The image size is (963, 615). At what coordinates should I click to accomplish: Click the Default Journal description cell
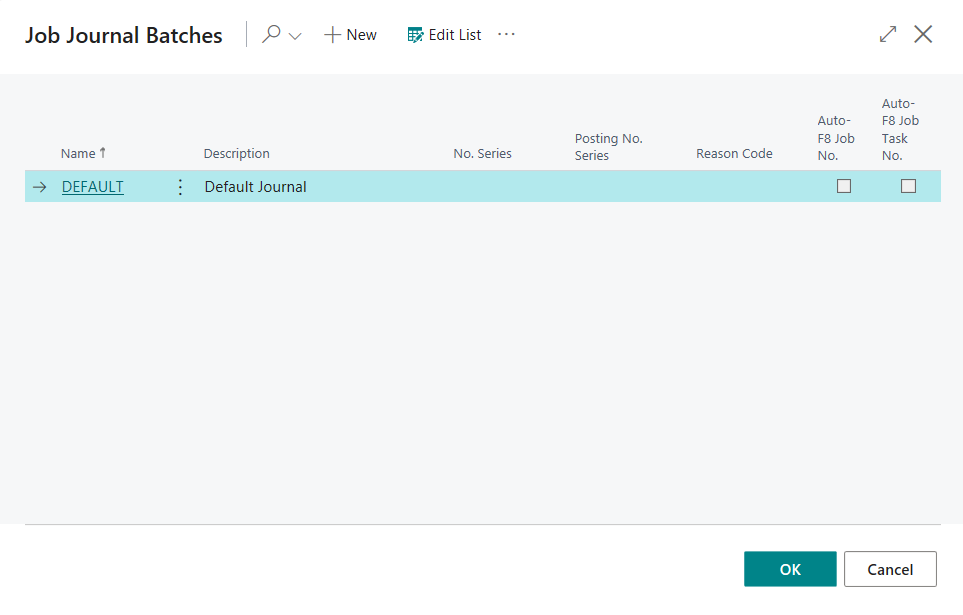pos(256,187)
